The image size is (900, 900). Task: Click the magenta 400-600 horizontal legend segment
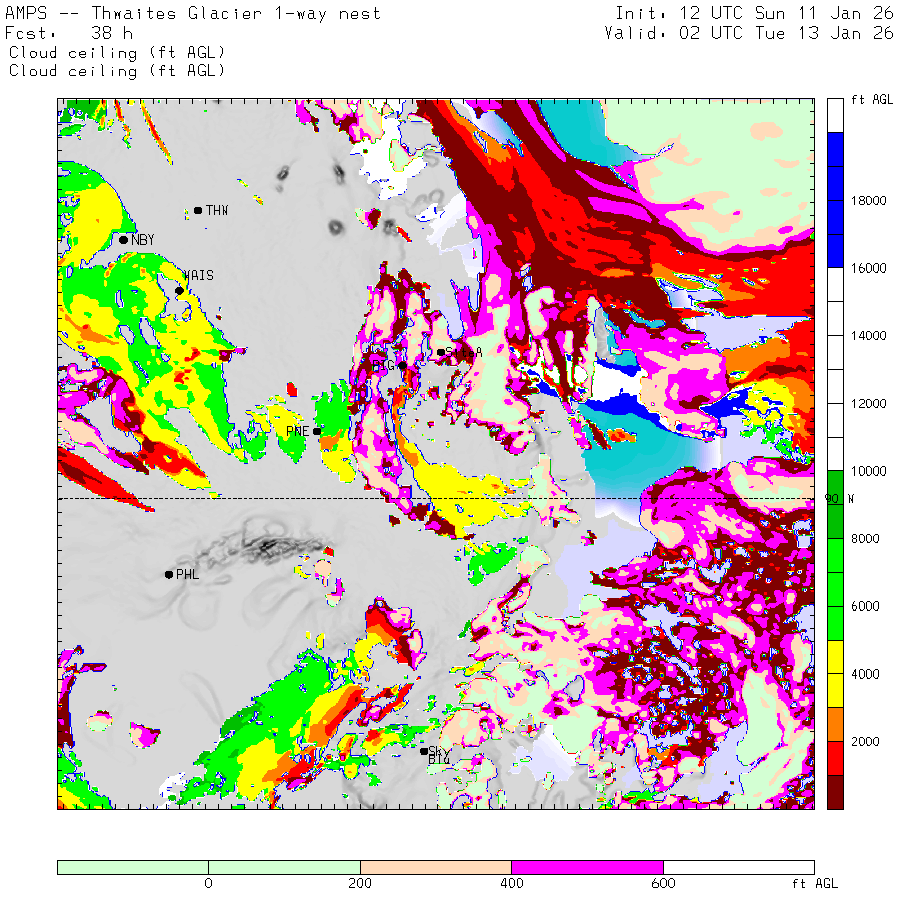pyautogui.click(x=587, y=867)
